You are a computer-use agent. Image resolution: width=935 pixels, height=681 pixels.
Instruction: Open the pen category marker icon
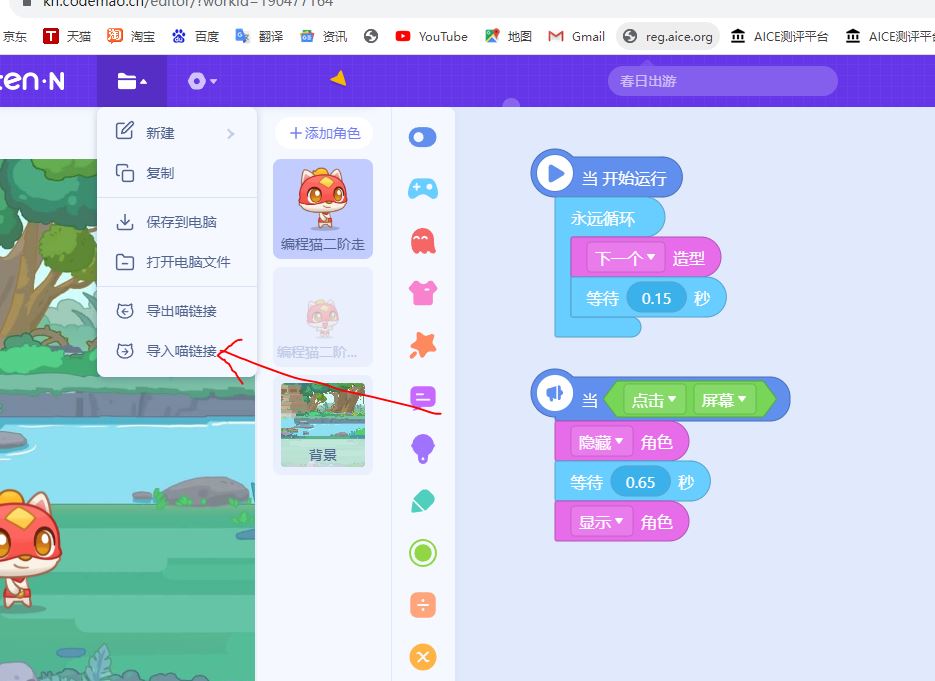click(x=423, y=501)
